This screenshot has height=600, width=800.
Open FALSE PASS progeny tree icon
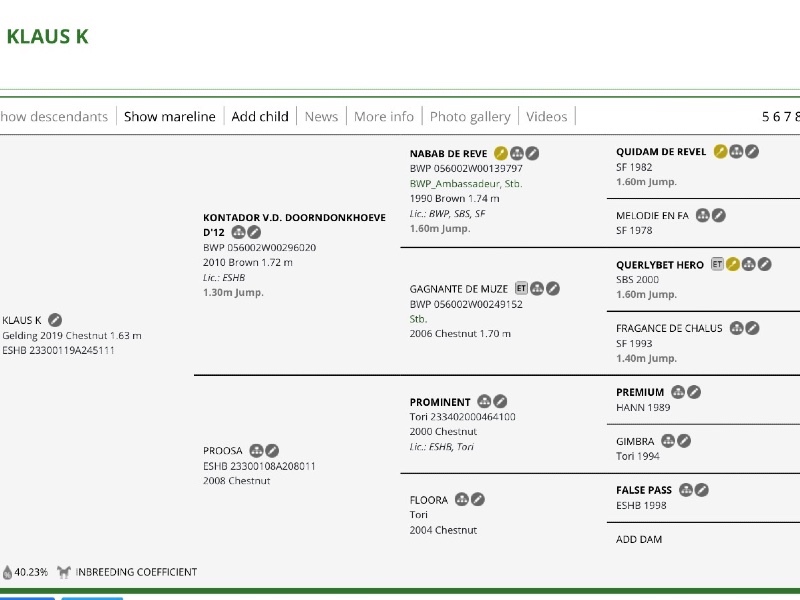686,490
